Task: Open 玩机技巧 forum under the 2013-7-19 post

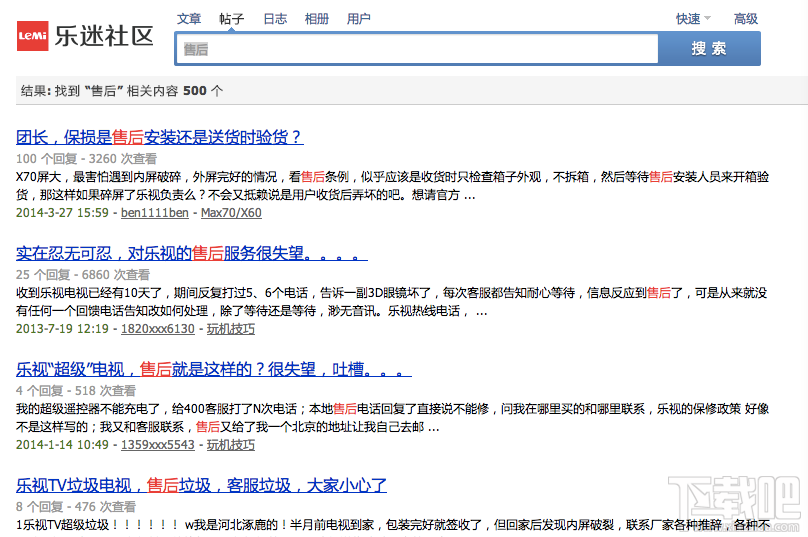Action: [231, 329]
